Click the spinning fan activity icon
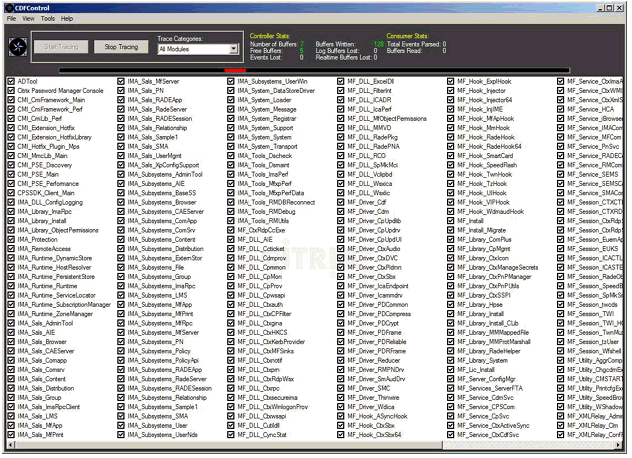The image size is (632, 458). tap(16, 46)
